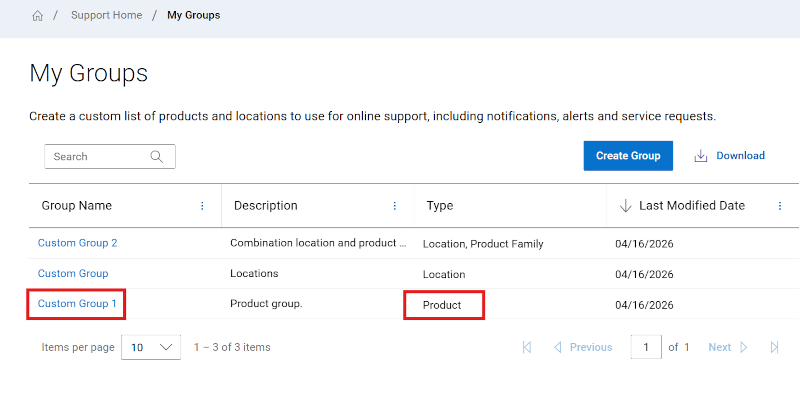Jump to first page icon
The height and width of the screenshot is (396, 800).
point(527,348)
